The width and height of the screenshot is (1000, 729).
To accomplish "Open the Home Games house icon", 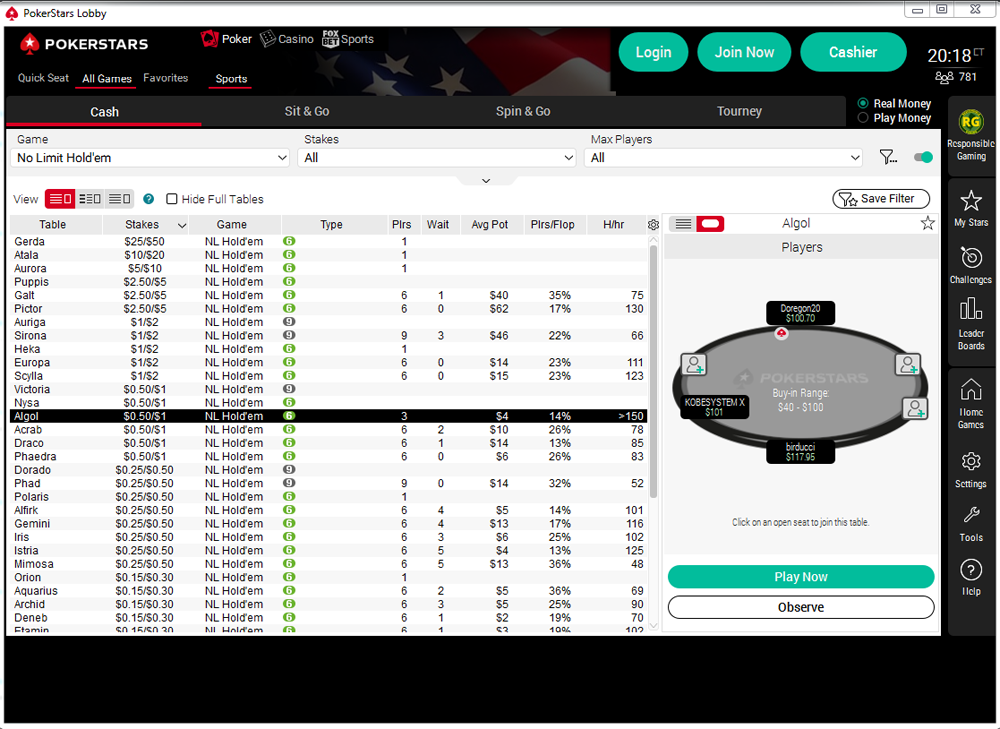I will pyautogui.click(x=971, y=389).
